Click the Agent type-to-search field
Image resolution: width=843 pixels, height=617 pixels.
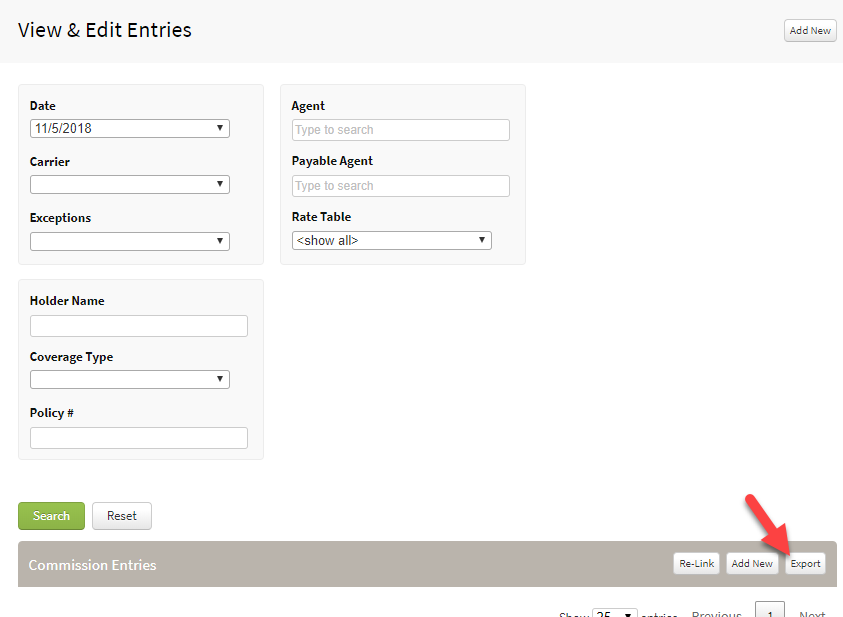point(400,130)
